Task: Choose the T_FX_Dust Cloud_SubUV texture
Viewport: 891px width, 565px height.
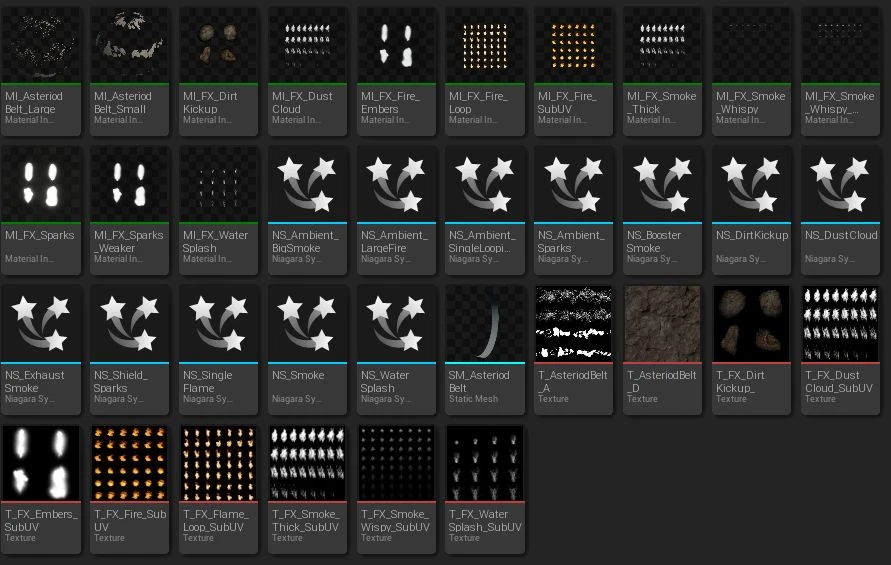Action: [x=840, y=350]
